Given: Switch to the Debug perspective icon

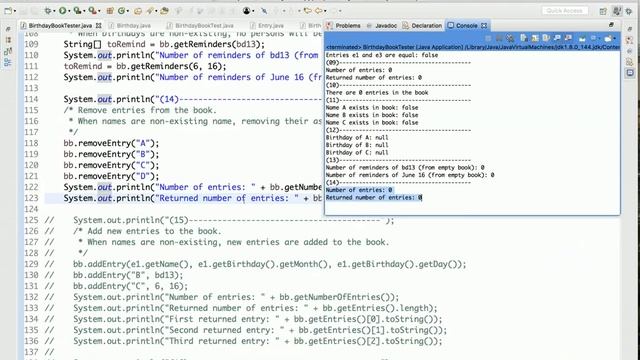Looking at the screenshot, I should coord(628,11).
